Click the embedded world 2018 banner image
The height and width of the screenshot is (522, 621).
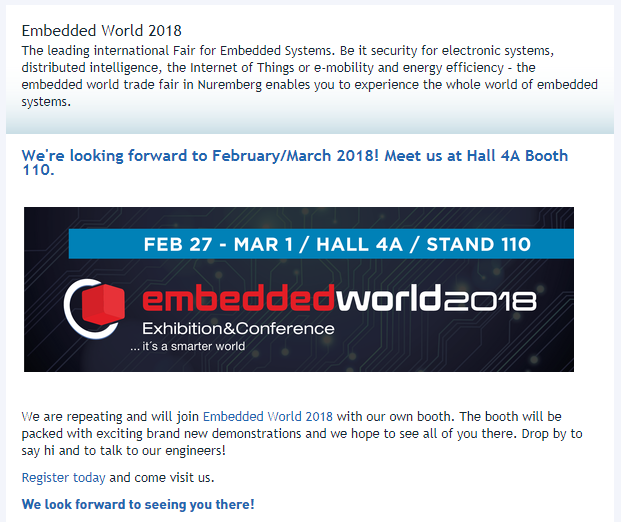299,289
